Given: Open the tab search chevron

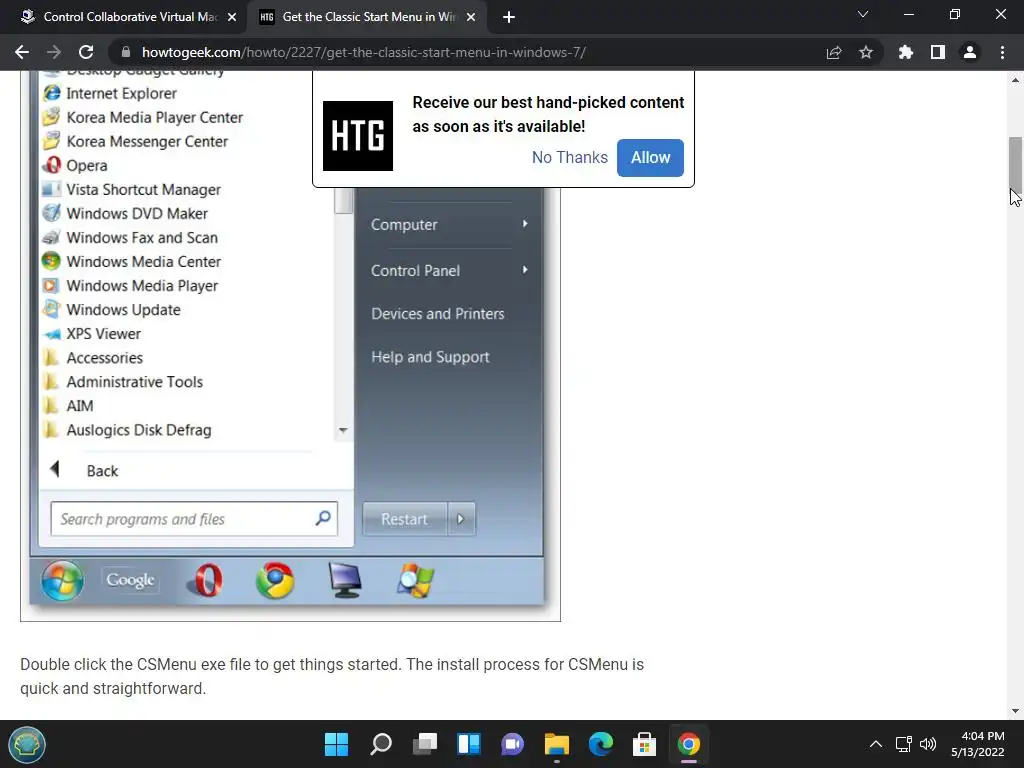Looking at the screenshot, I should click(863, 14).
